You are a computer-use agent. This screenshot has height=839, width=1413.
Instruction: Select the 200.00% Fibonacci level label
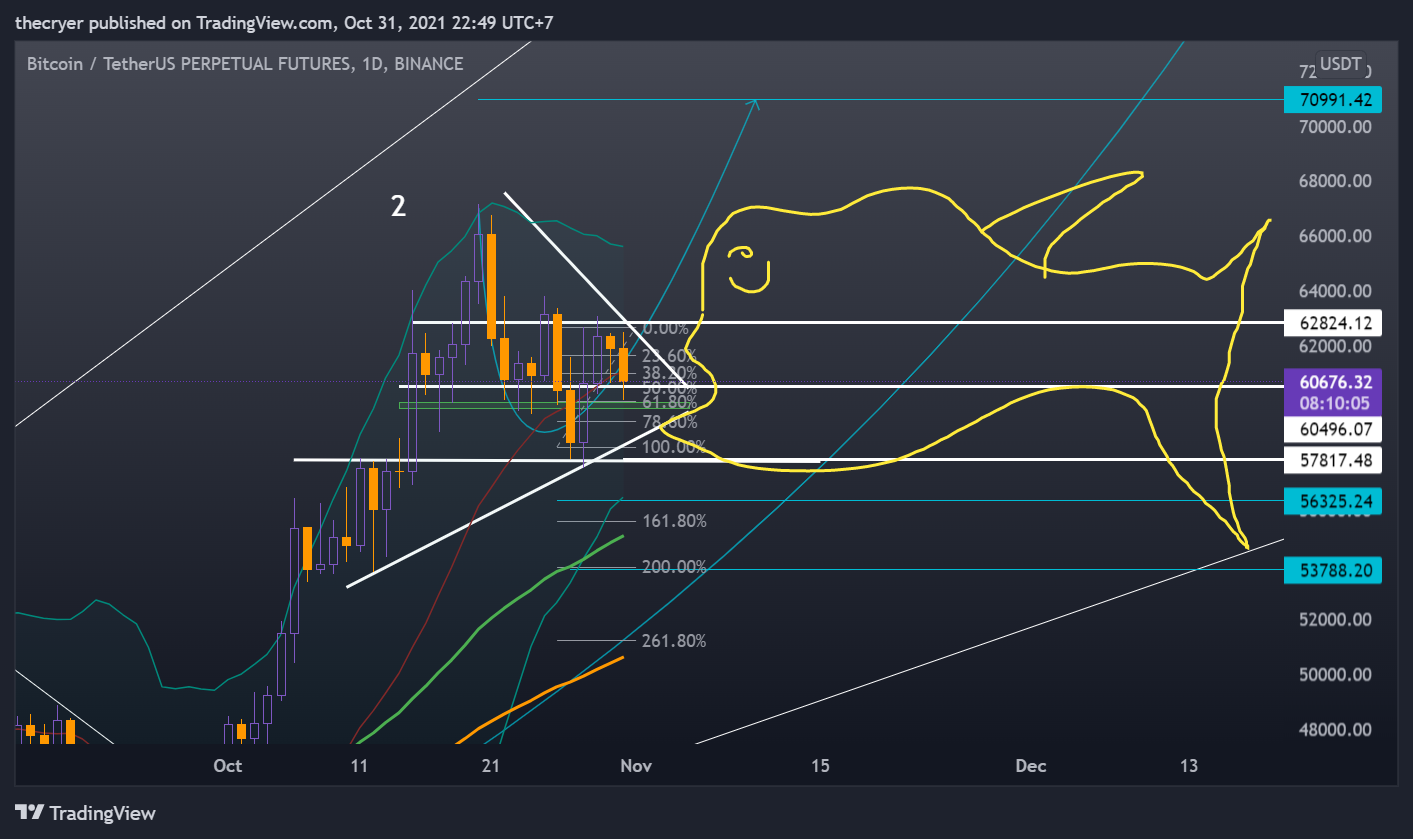tap(674, 567)
